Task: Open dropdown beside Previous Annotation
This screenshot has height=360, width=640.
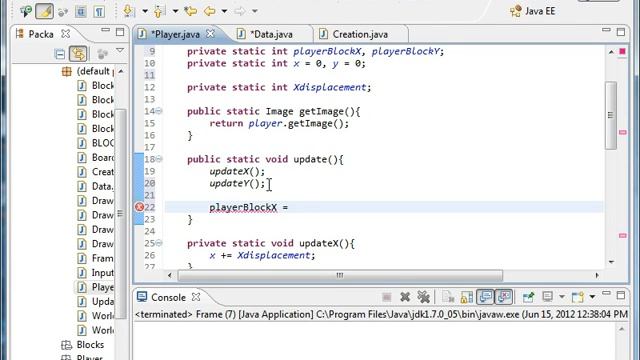Action: point(175,11)
